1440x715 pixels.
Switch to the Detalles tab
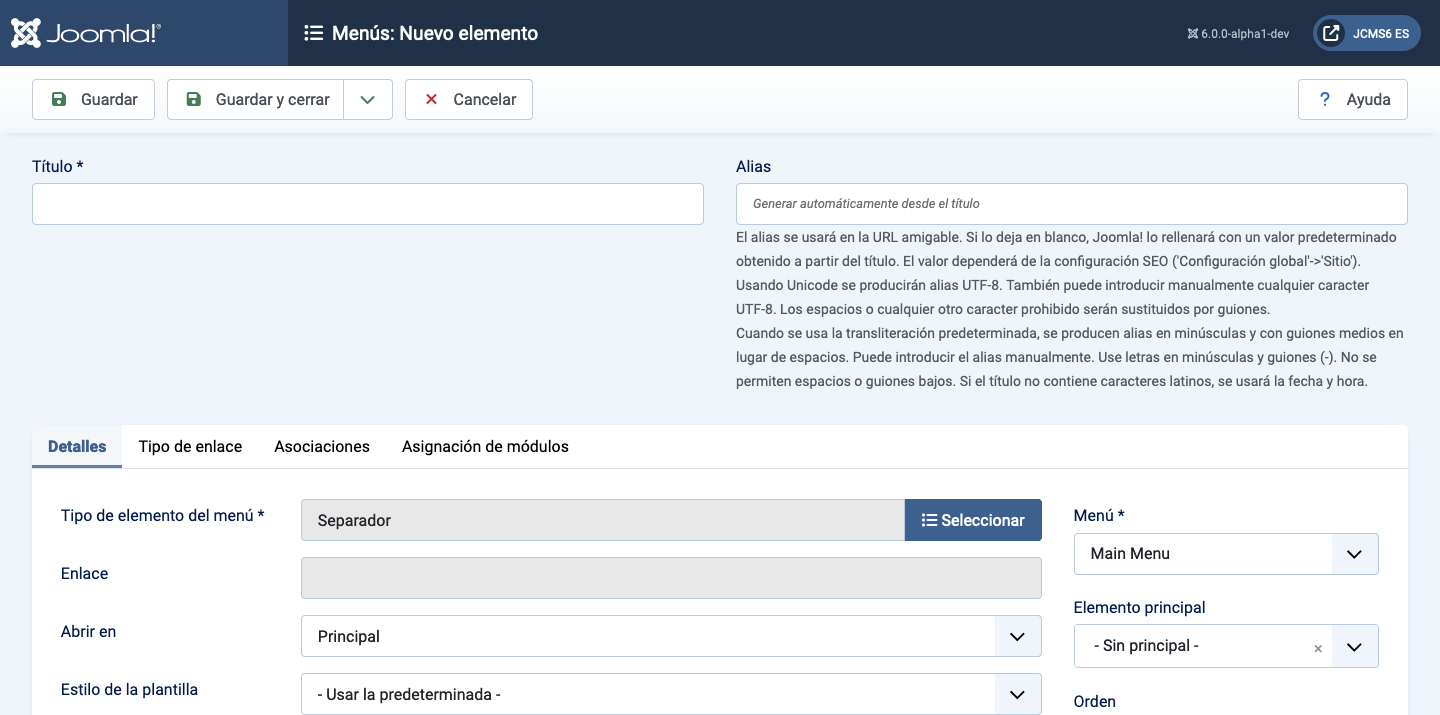77,446
